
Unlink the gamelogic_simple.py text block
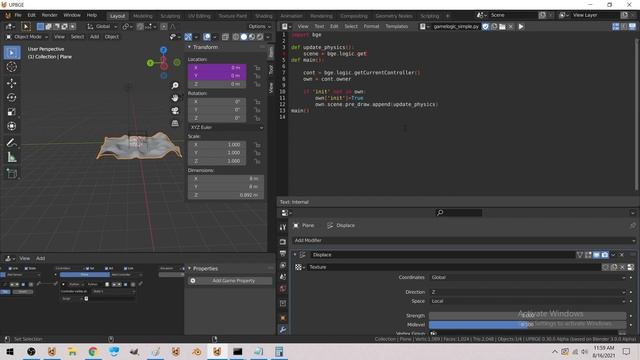[x=510, y=27]
